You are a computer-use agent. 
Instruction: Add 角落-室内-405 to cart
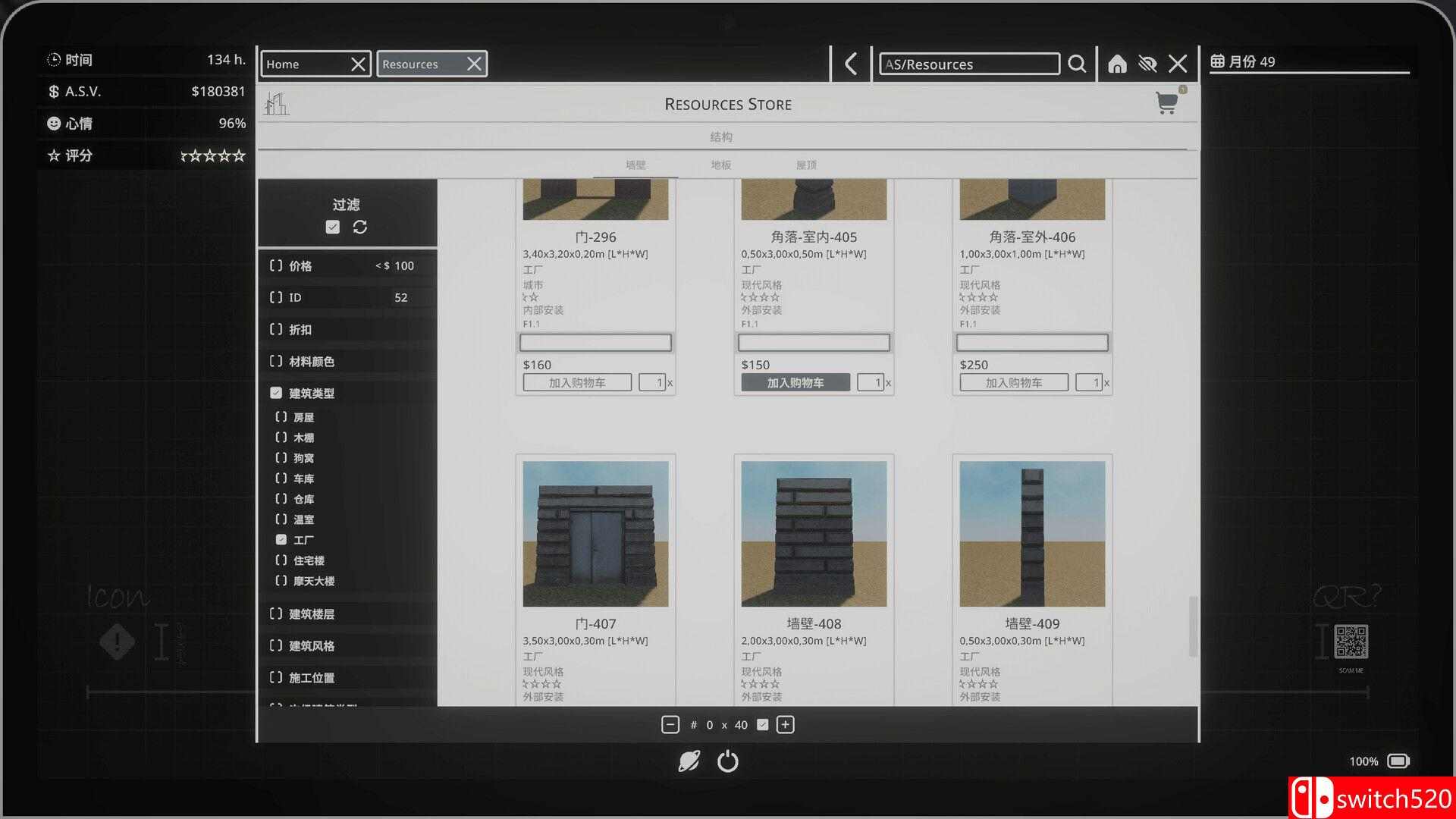point(795,383)
